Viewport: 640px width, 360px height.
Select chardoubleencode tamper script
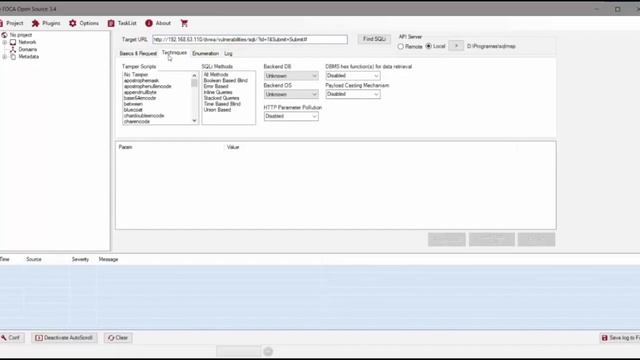144,116
